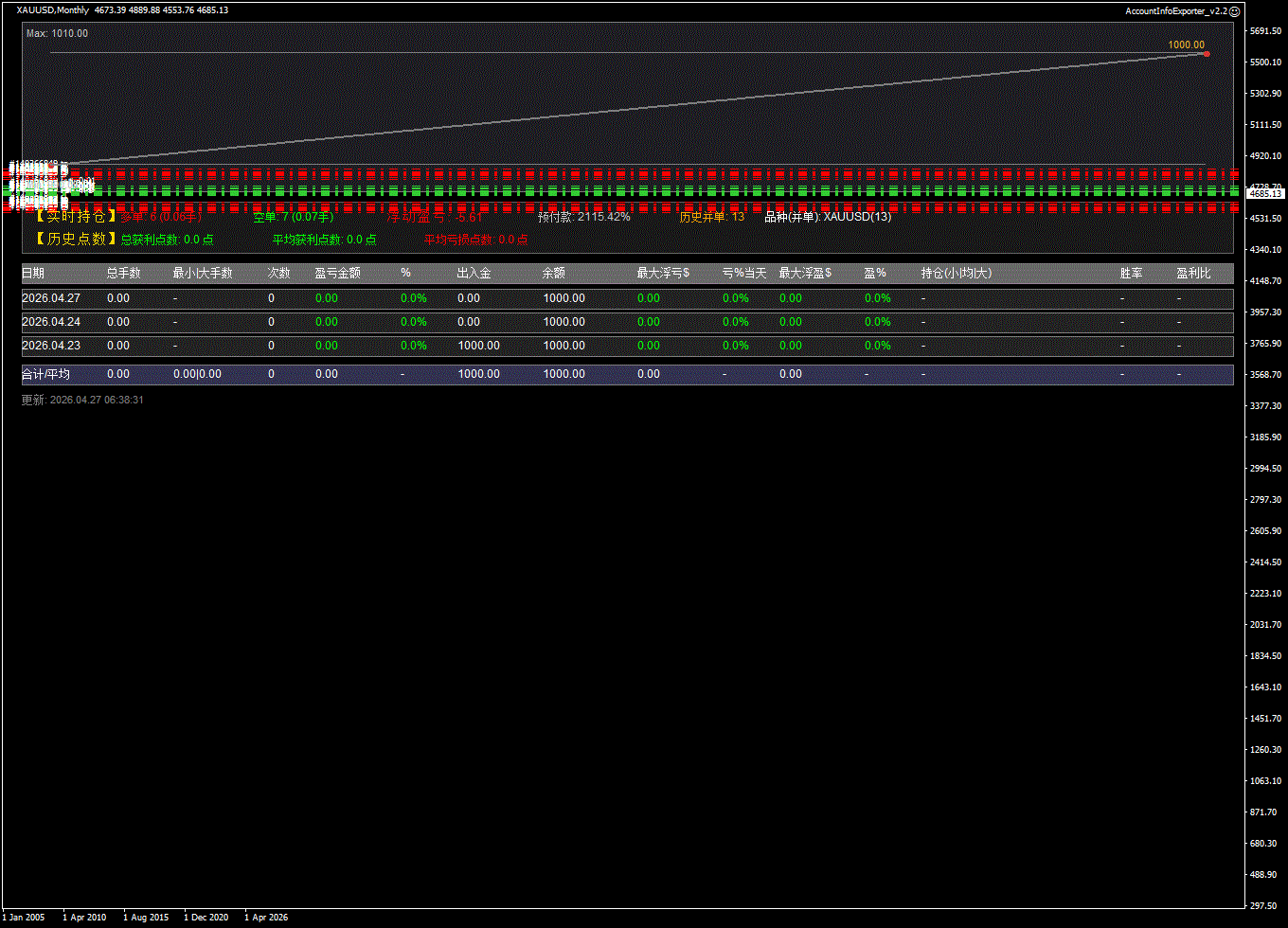Image resolution: width=1288 pixels, height=928 pixels.
Task: Select the 2026.04.23 date row
Action: coord(51,346)
